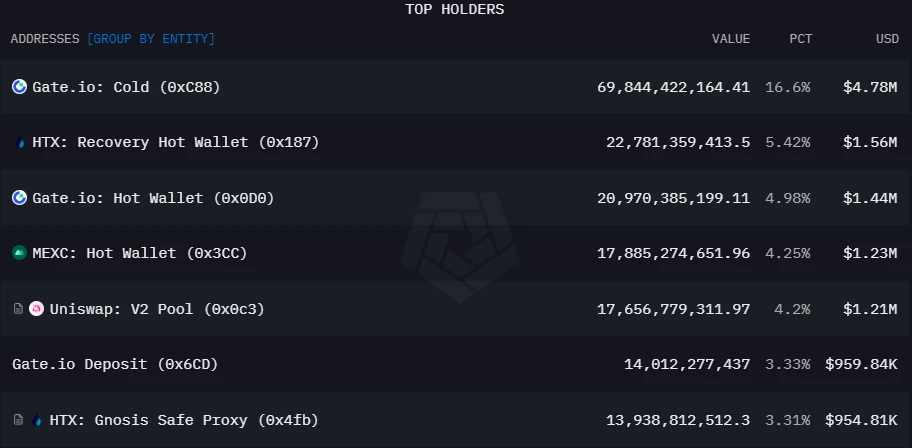The height and width of the screenshot is (448, 912).
Task: Click the Uniswap unicorn logo icon
Action: coord(37,309)
